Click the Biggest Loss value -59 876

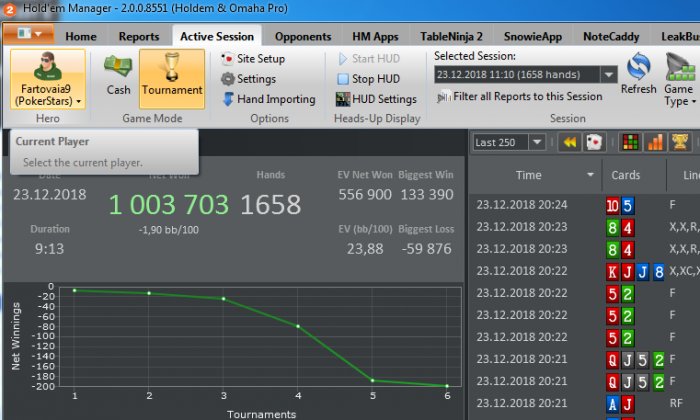pos(426,249)
